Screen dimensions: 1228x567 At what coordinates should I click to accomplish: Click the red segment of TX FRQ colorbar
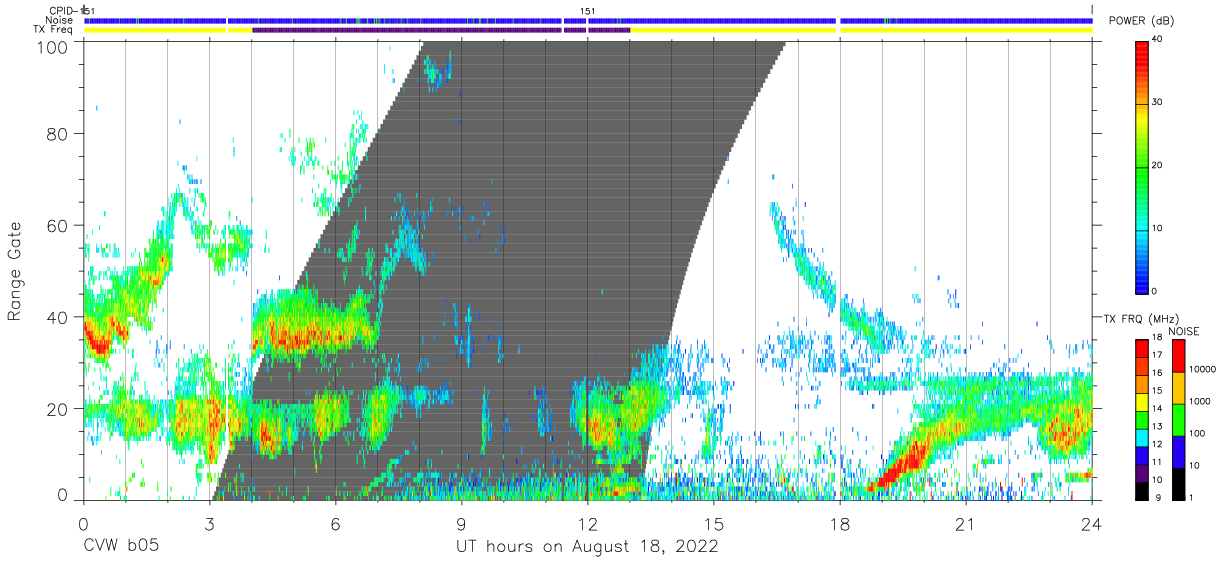[x=1142, y=347]
